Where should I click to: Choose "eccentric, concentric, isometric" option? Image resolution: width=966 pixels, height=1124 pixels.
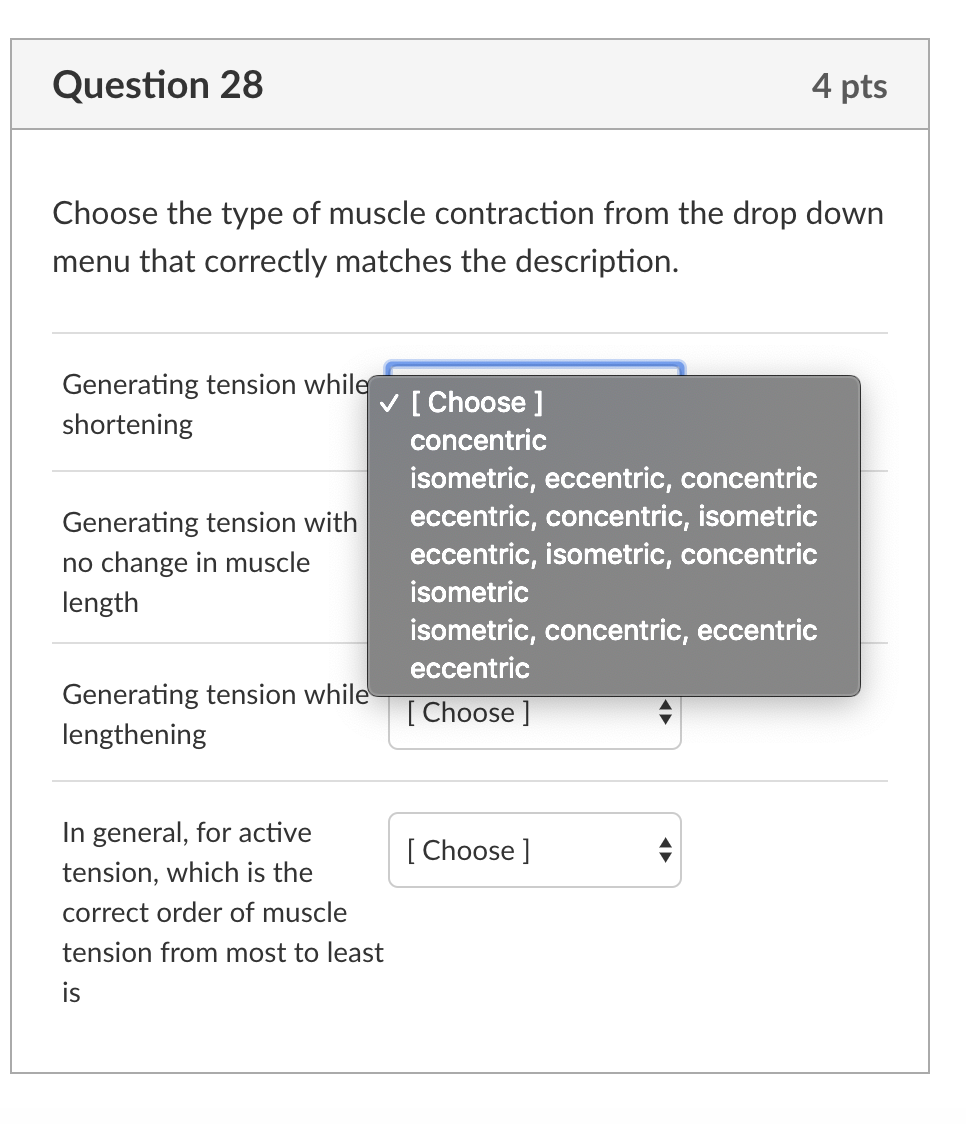[x=612, y=516]
